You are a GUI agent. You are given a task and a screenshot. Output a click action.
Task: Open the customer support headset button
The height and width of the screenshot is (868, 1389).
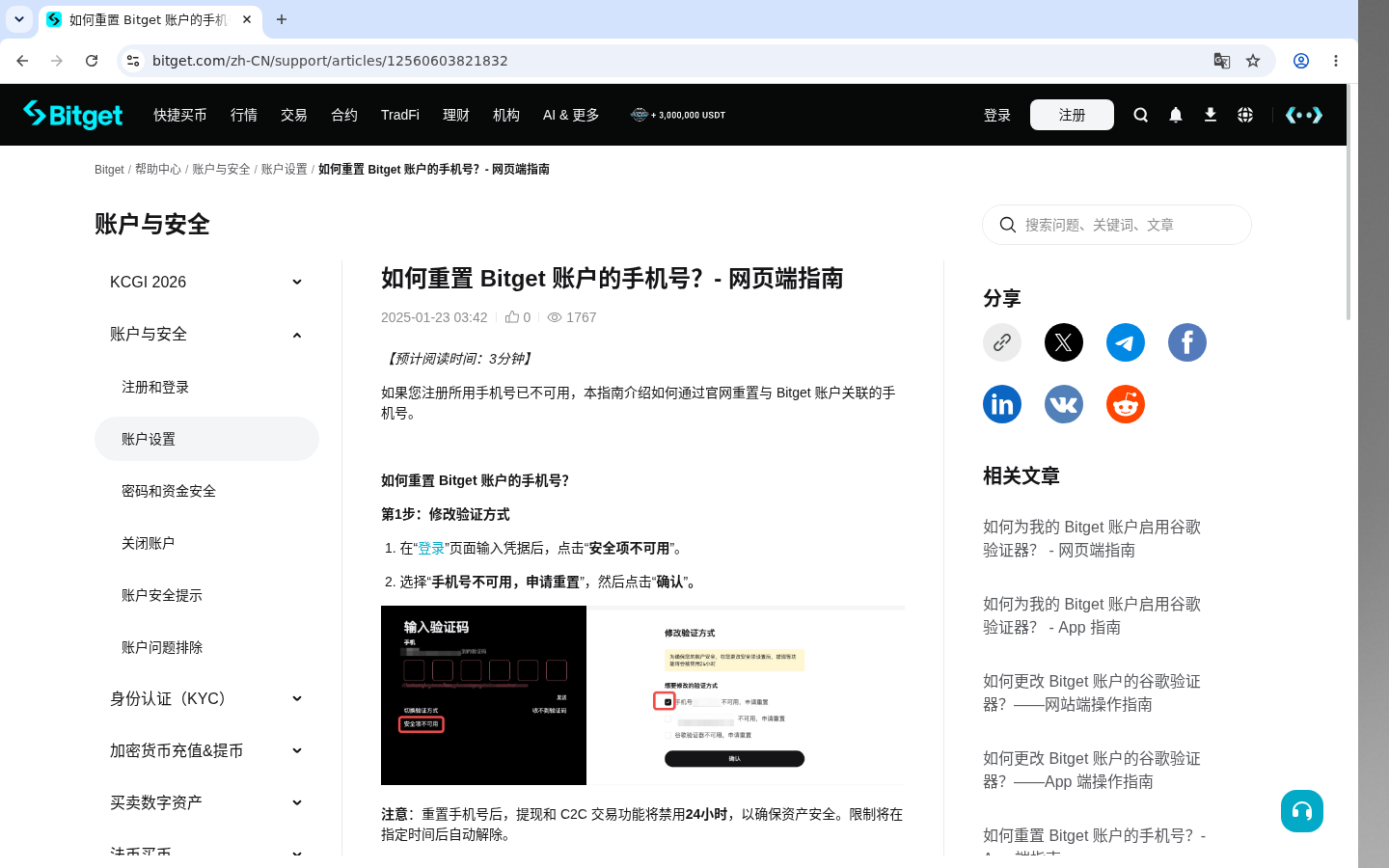(1302, 811)
